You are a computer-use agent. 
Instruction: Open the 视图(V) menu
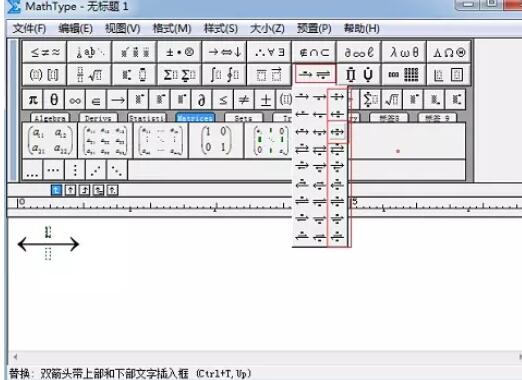(x=122, y=29)
